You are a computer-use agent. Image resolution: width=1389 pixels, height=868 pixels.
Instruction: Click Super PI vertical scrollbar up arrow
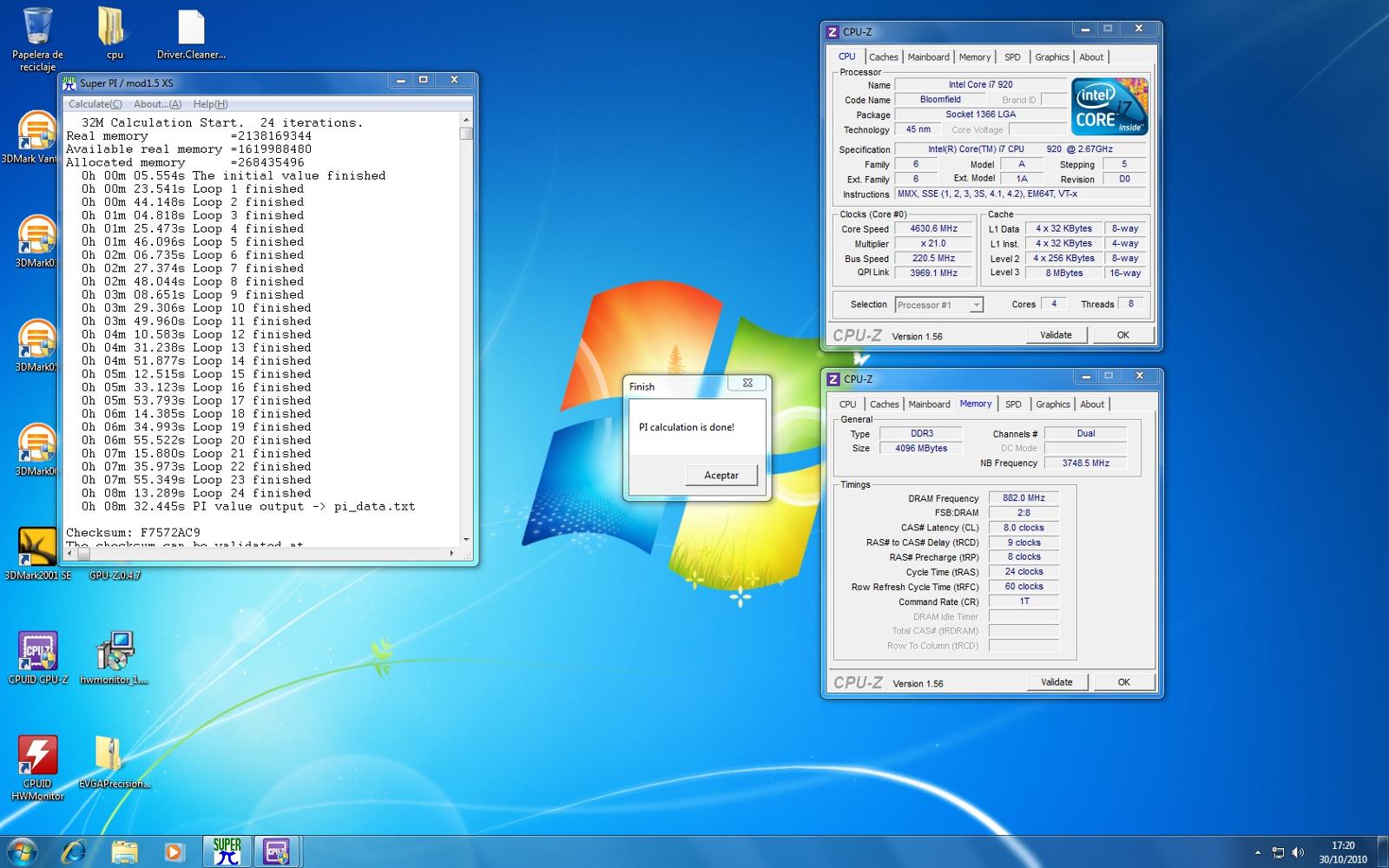click(x=466, y=120)
